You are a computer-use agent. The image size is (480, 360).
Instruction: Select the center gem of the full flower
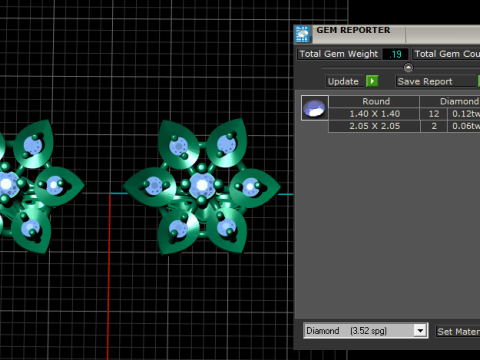click(202, 185)
